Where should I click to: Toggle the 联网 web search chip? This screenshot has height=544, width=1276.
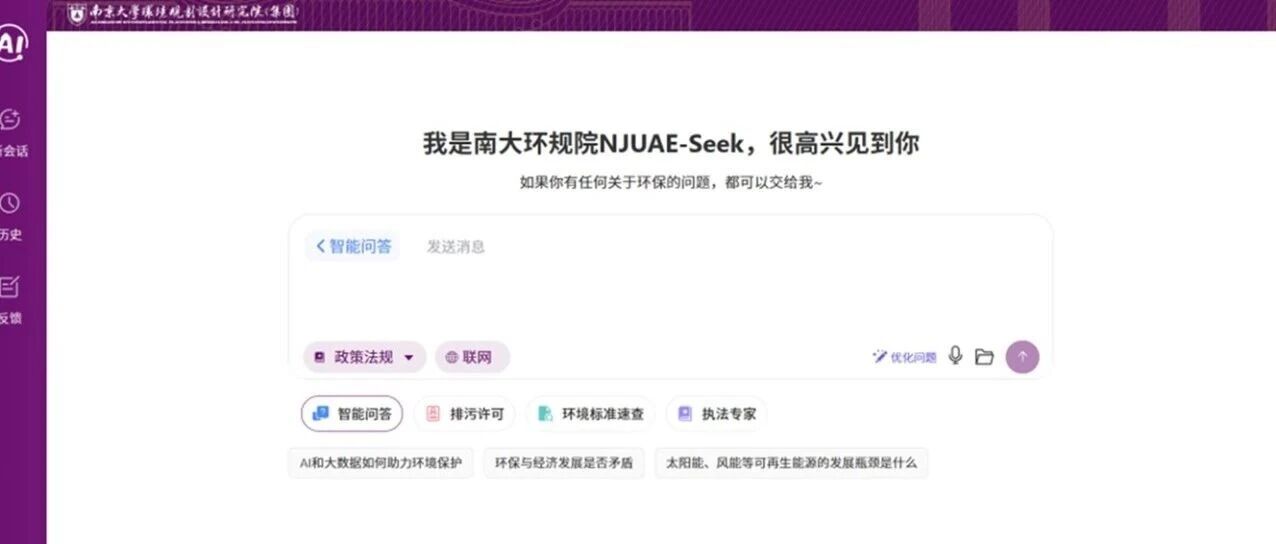pos(472,357)
